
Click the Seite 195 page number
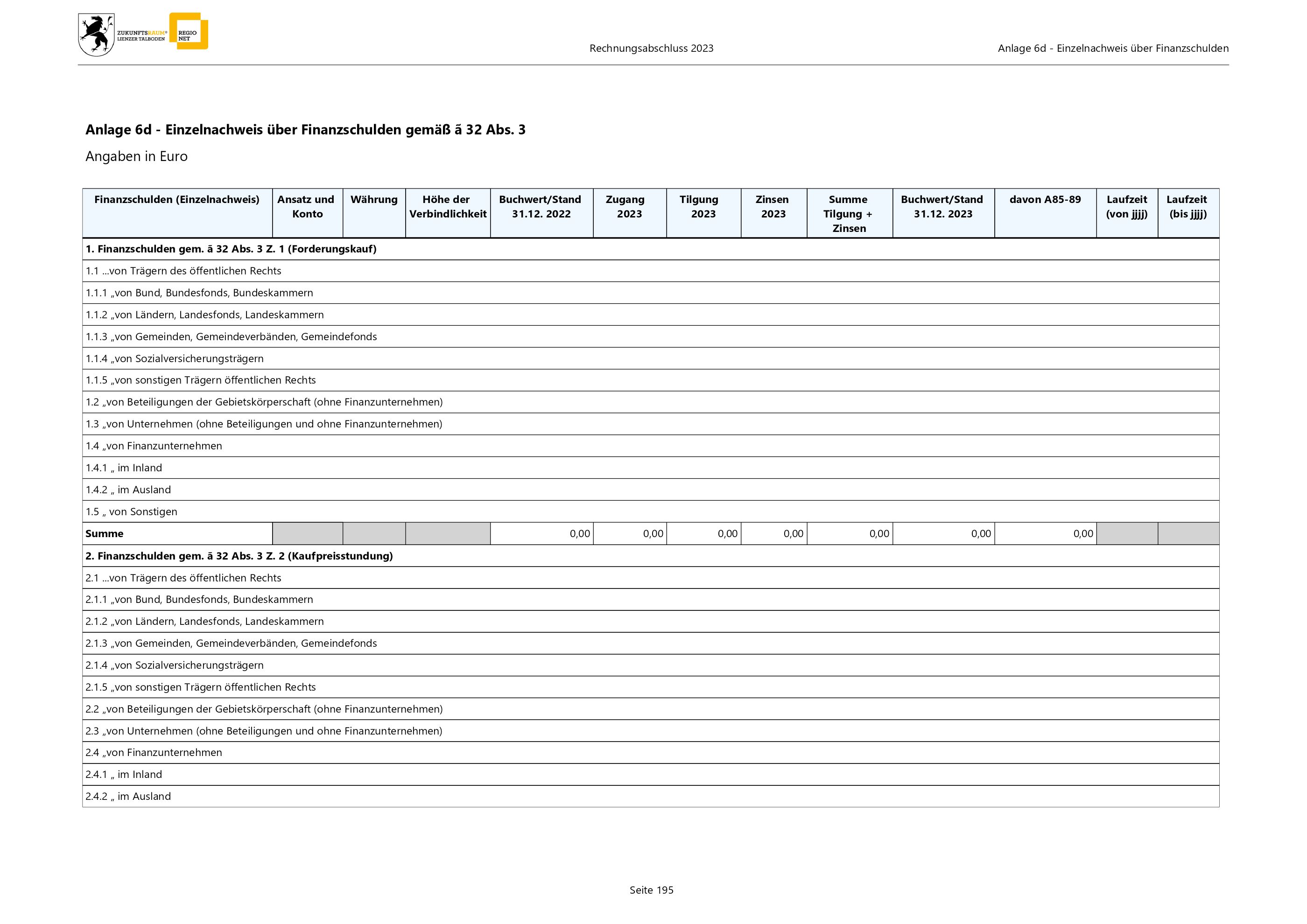[x=651, y=890]
